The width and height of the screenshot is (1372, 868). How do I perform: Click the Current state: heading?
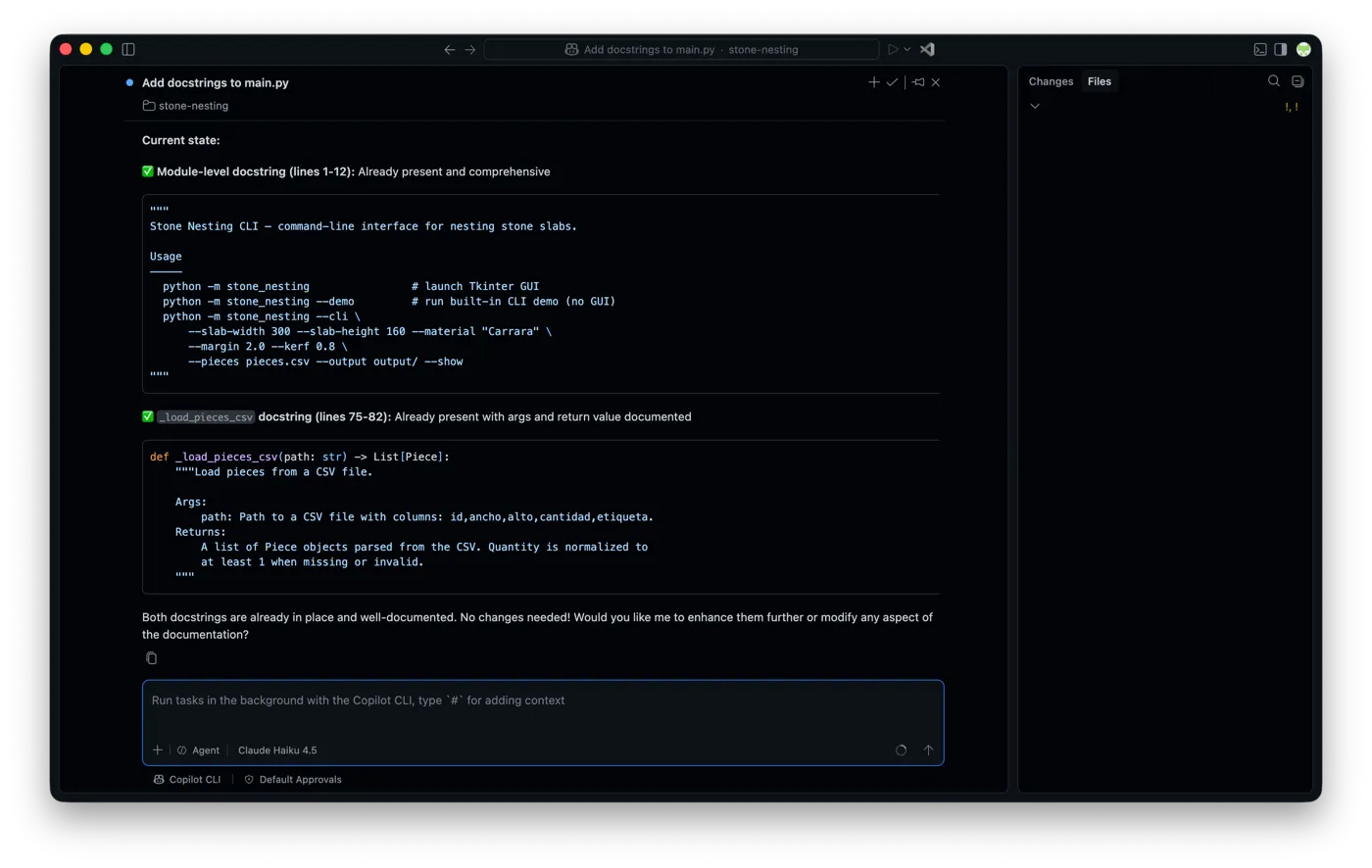point(181,140)
